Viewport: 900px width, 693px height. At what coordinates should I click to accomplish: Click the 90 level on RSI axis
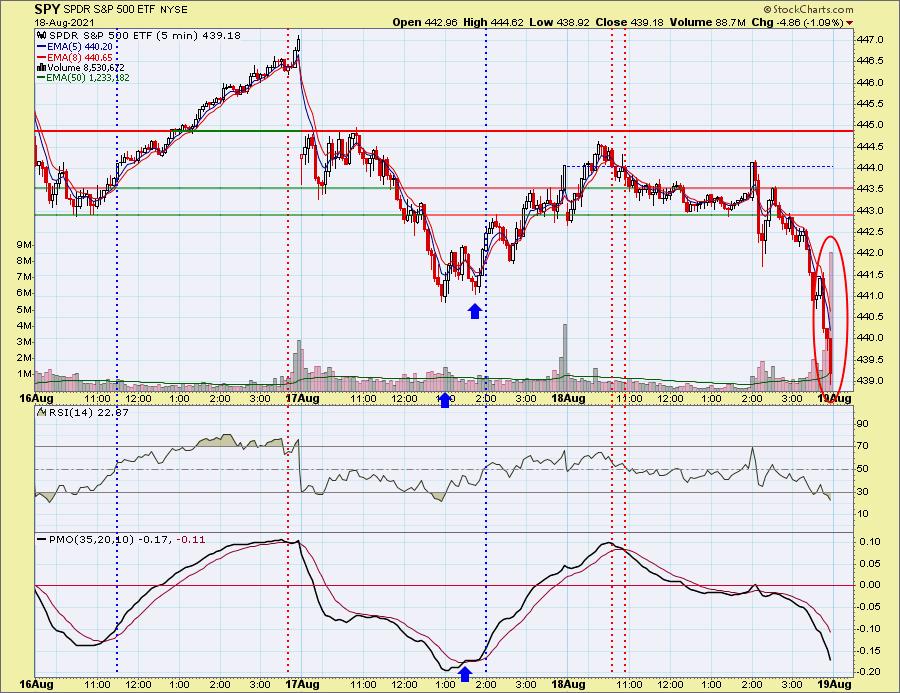click(x=863, y=424)
